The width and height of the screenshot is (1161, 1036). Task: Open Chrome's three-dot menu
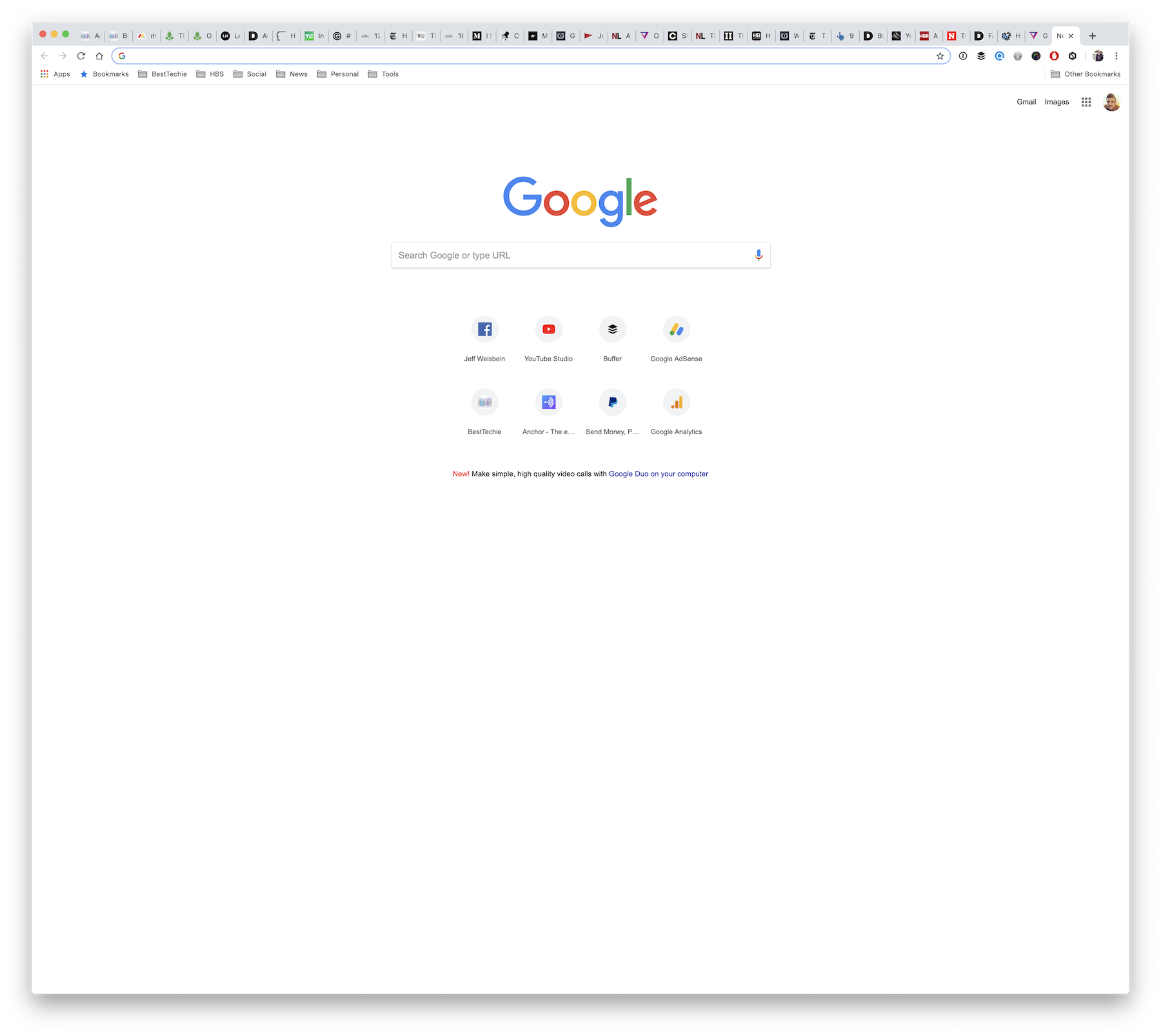1116,56
